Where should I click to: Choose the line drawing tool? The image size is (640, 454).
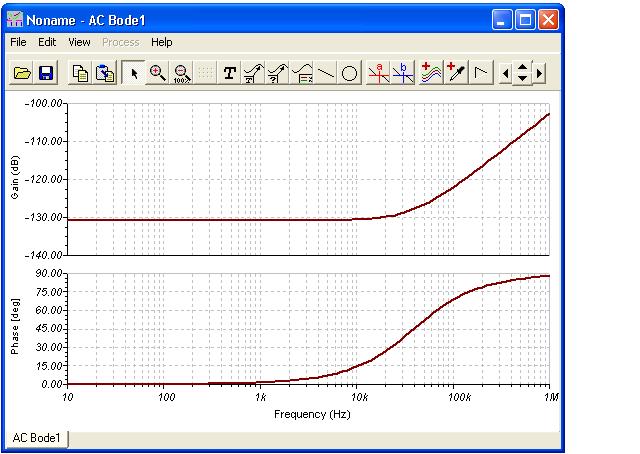(x=325, y=73)
